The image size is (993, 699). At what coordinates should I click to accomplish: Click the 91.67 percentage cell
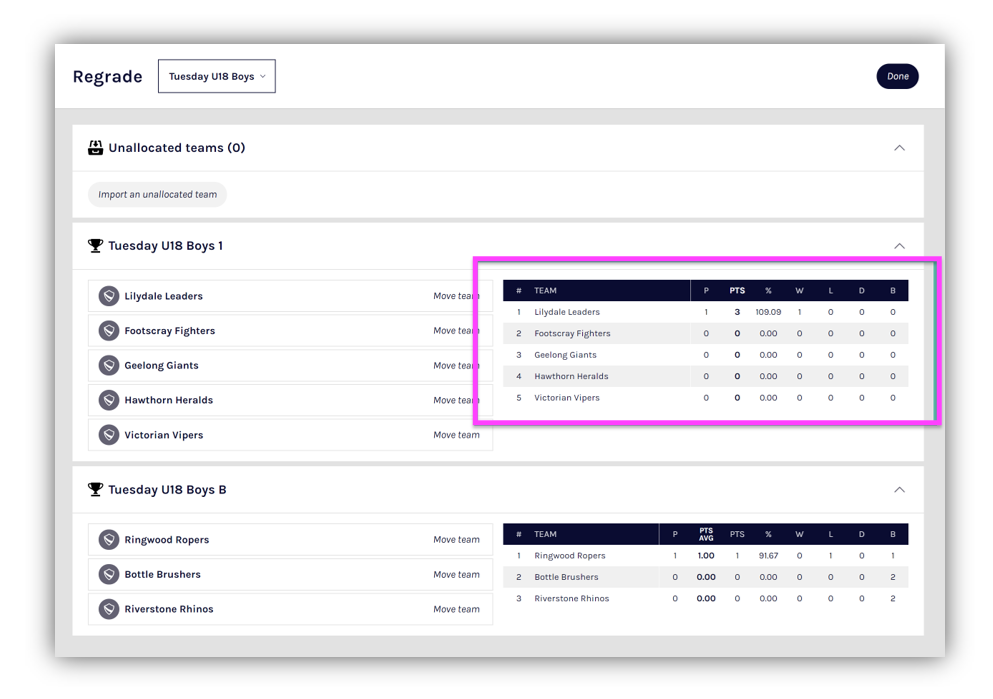point(768,556)
